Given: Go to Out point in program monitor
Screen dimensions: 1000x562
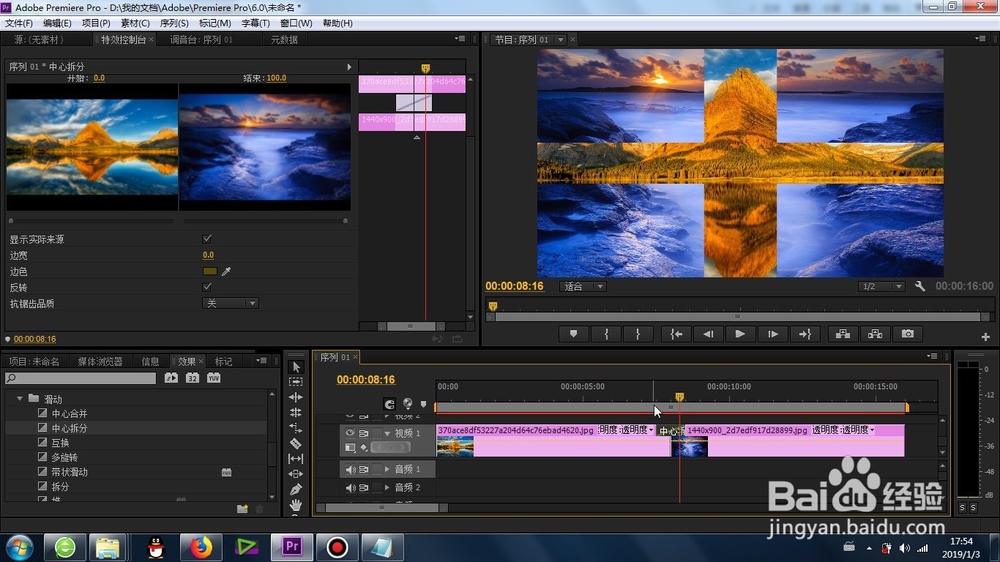Looking at the screenshot, I should pyautogui.click(x=805, y=334).
